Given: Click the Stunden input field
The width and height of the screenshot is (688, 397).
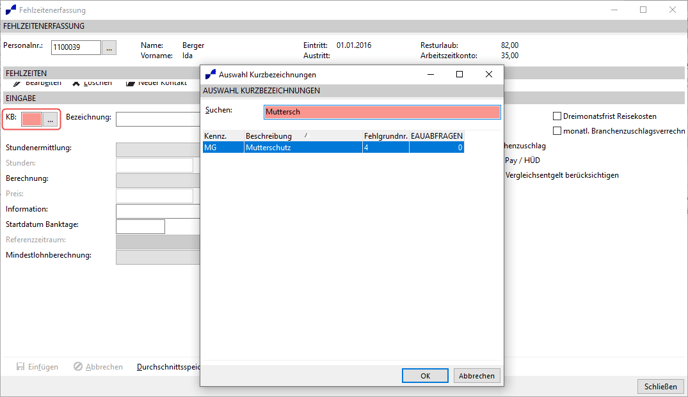Looking at the screenshot, I should [154, 165].
